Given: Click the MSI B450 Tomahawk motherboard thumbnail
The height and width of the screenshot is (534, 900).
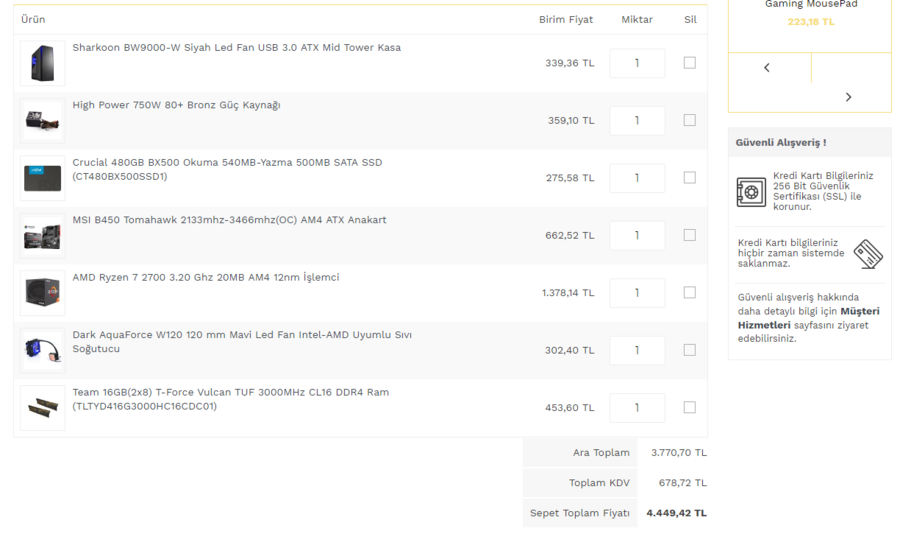Looking at the screenshot, I should [42, 235].
